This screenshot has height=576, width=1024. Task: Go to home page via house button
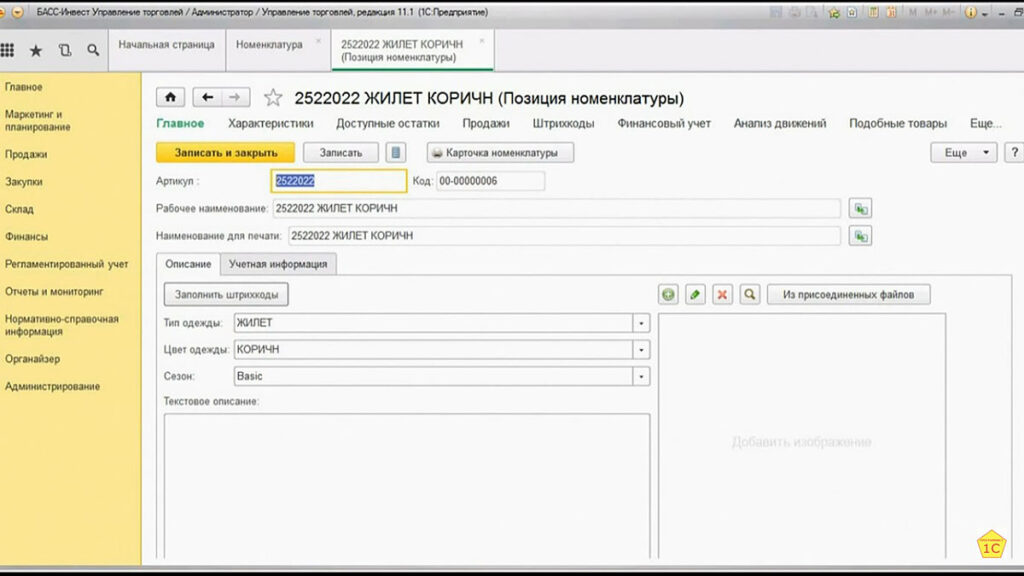tap(170, 97)
